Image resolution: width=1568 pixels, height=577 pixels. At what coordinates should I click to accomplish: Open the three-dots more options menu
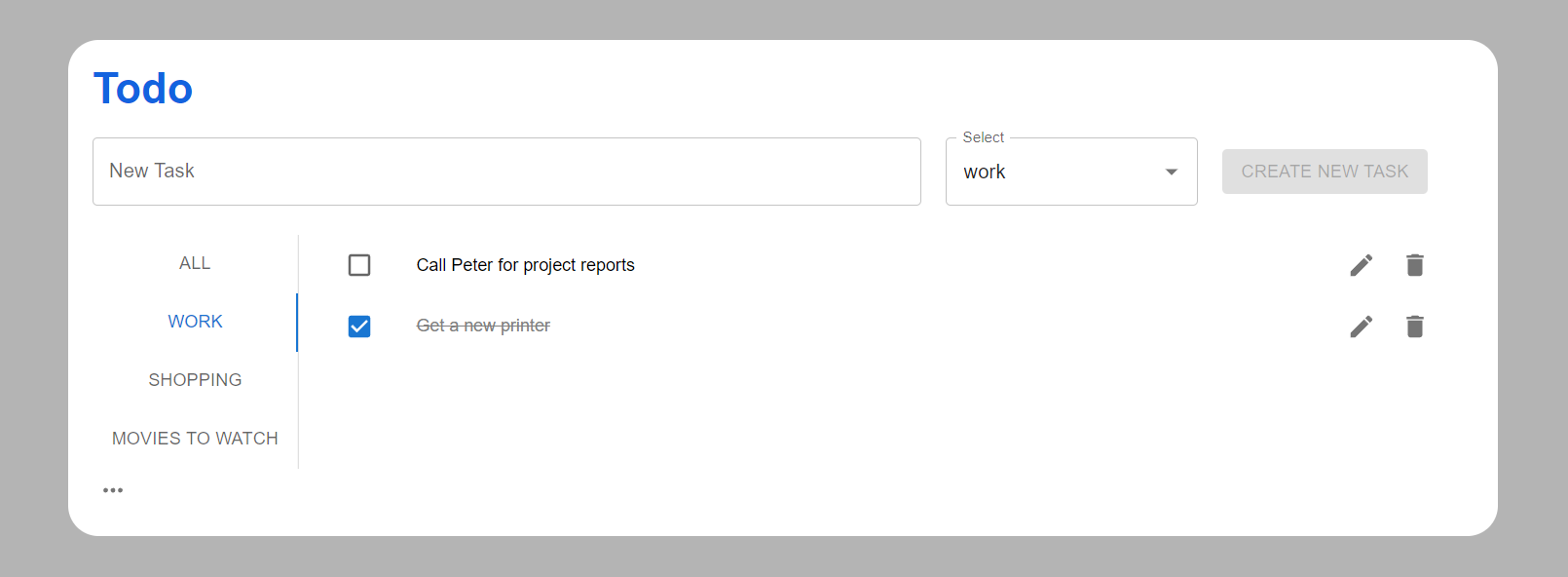(x=113, y=490)
